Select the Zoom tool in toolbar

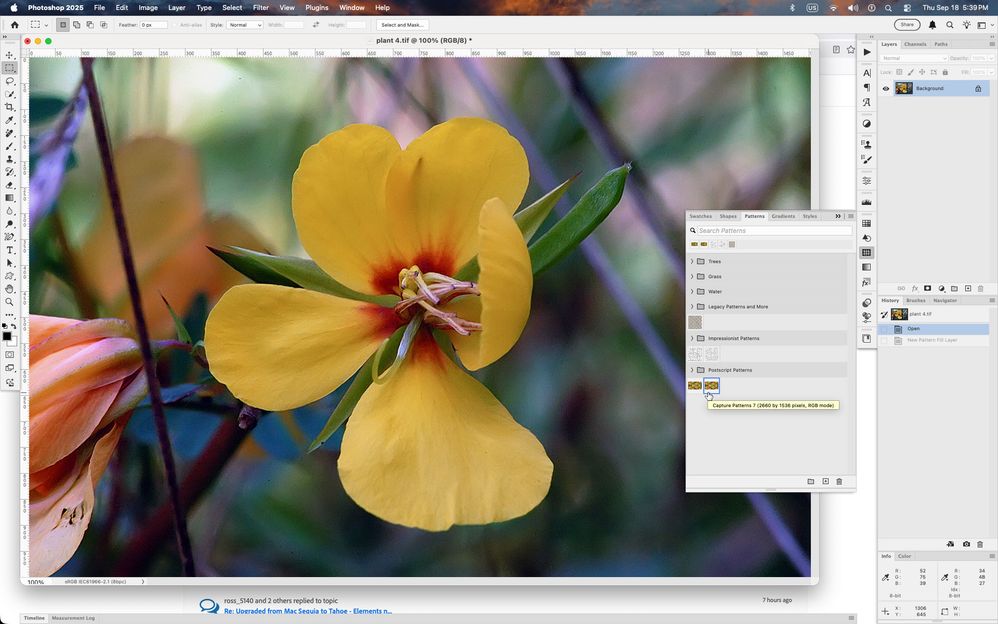[10, 302]
